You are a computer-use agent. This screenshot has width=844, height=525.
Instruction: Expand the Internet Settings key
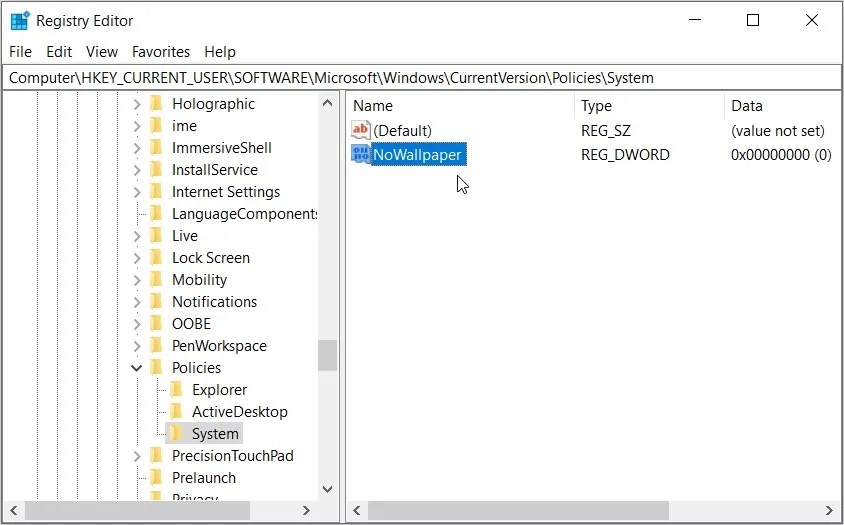(x=137, y=192)
